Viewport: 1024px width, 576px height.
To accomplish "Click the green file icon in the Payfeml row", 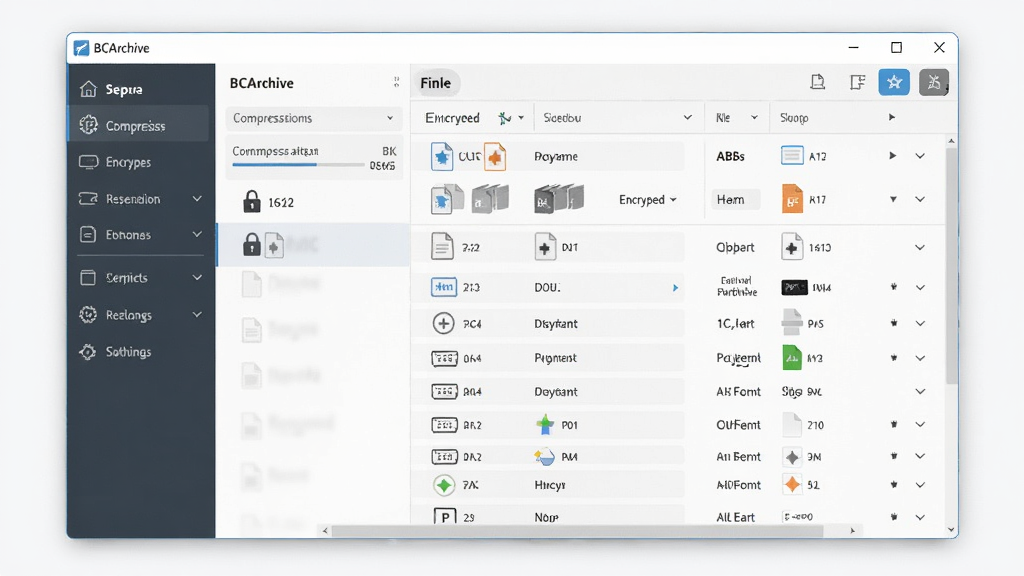I will point(792,358).
